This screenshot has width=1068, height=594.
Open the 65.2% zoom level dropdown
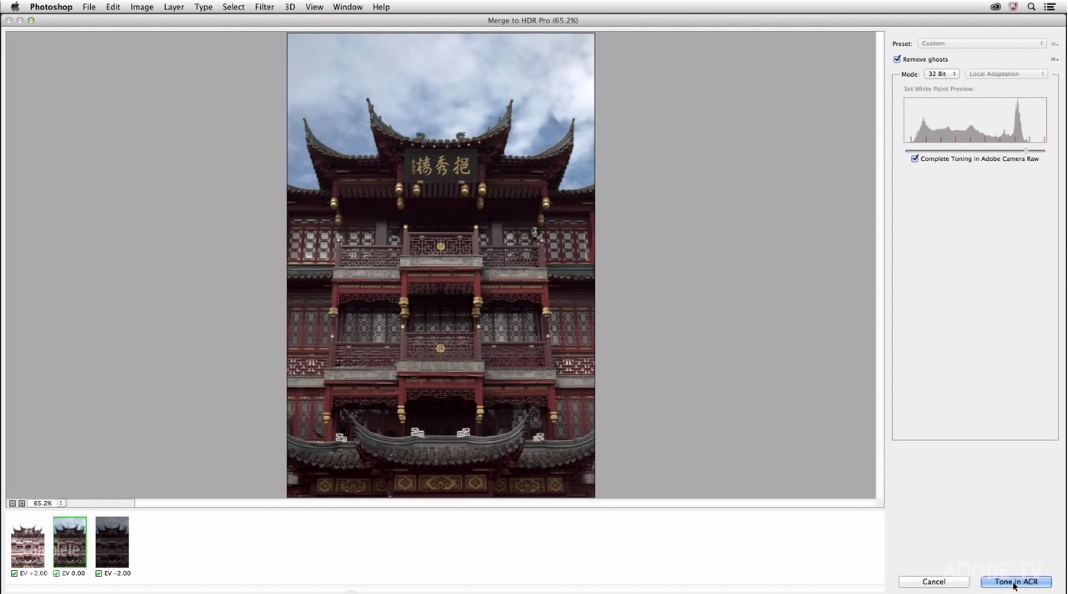click(61, 503)
